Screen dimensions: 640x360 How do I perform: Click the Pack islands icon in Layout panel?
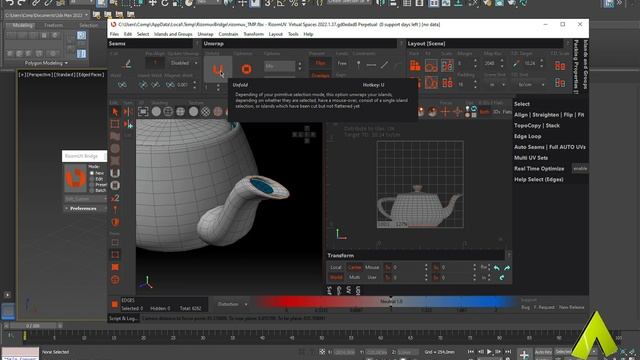(415, 65)
